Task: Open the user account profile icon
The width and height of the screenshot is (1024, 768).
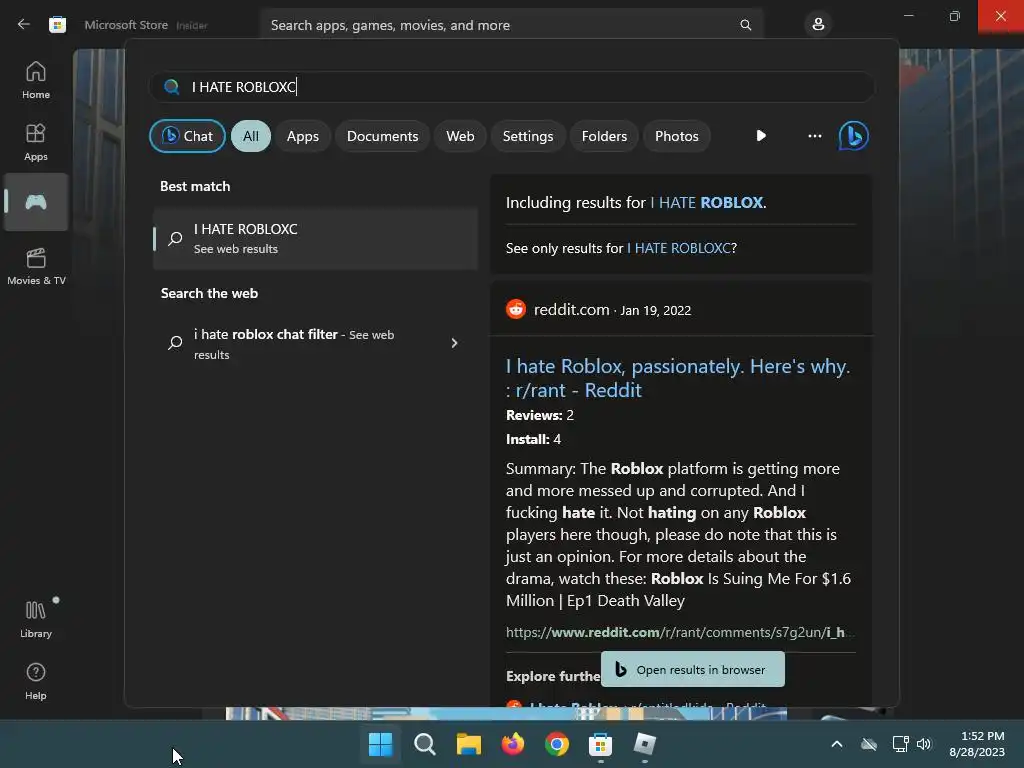Action: 818,25
